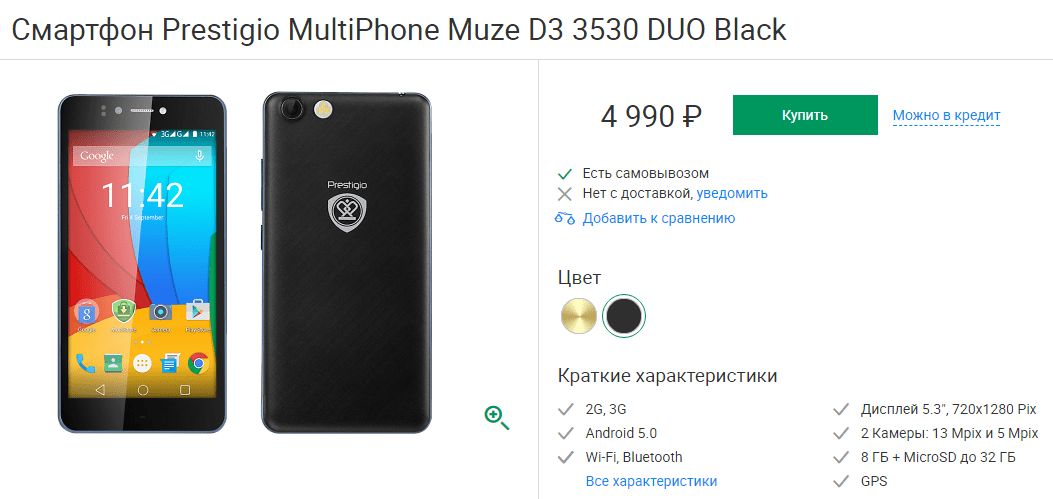
Task: Select the black color option
Action: 624,316
